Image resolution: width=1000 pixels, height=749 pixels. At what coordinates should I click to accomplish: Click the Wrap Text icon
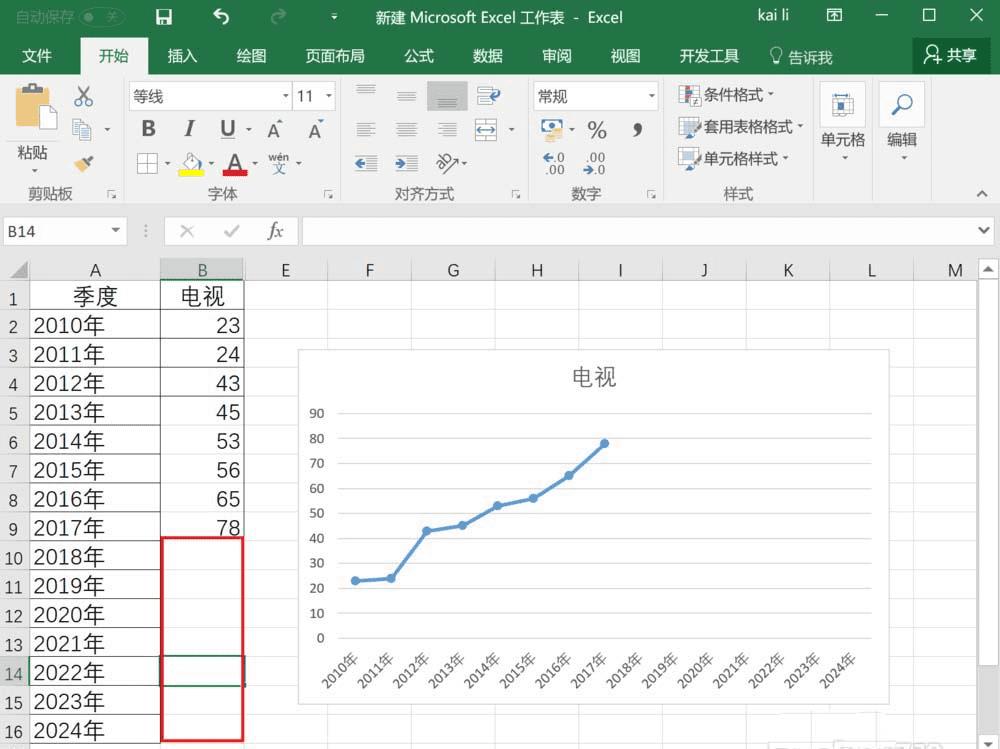point(488,96)
